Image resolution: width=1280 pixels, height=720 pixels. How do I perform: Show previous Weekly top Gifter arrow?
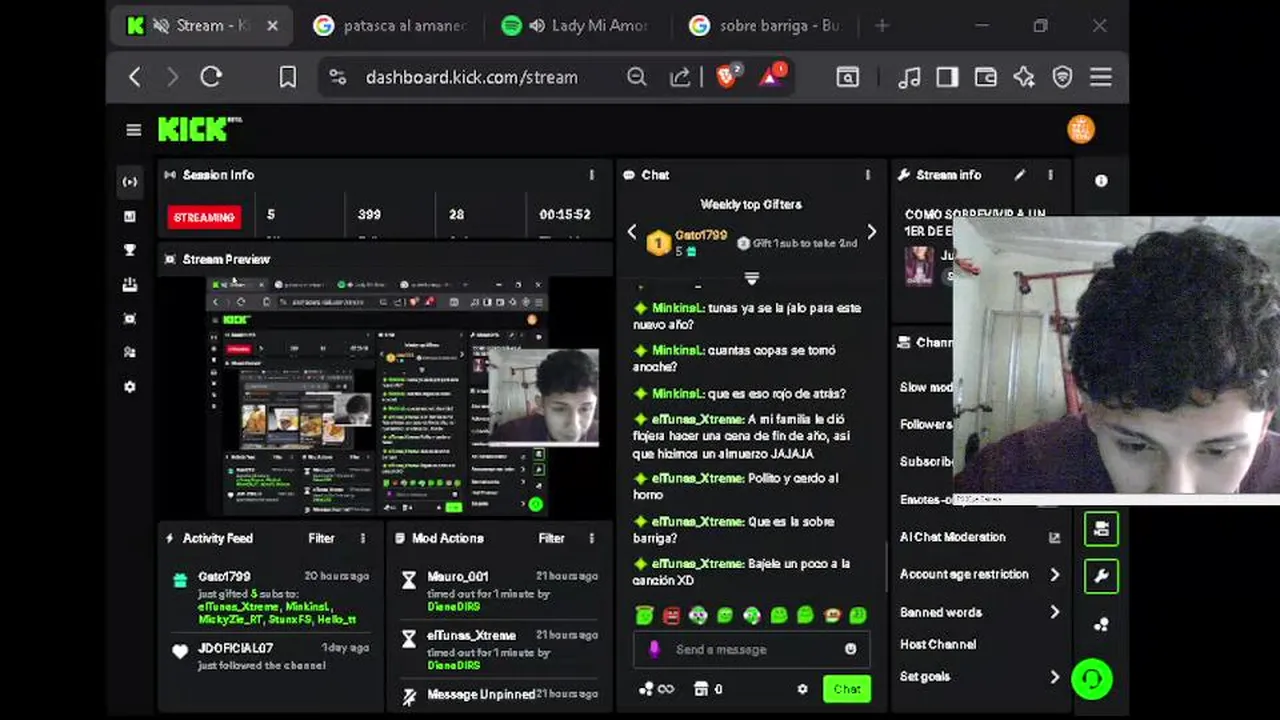(632, 232)
